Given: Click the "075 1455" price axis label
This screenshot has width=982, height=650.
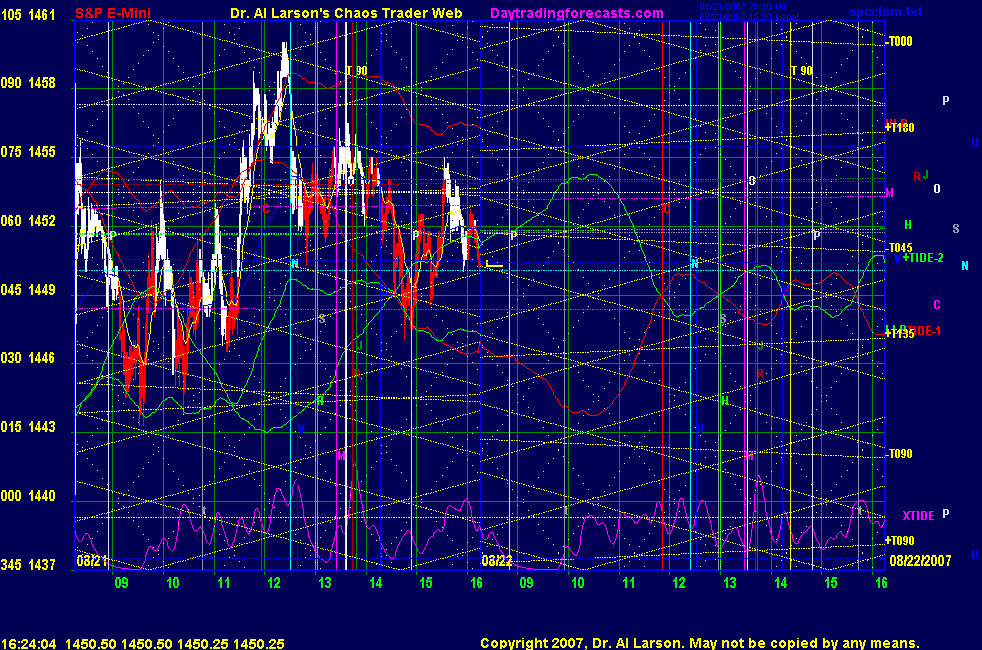Looking at the screenshot, I should pyautogui.click(x=28, y=152).
